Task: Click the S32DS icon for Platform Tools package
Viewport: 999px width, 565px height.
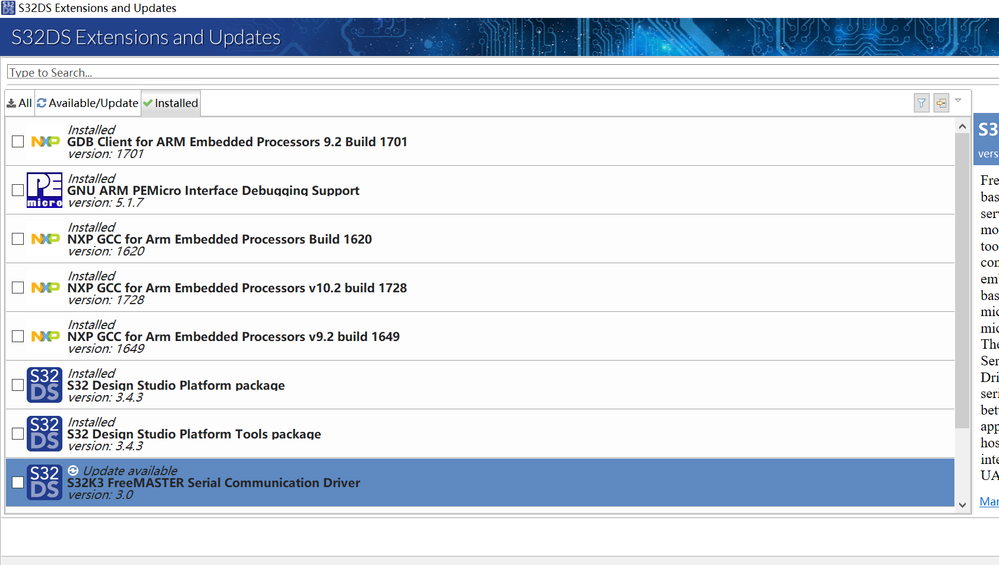Action: coord(44,434)
